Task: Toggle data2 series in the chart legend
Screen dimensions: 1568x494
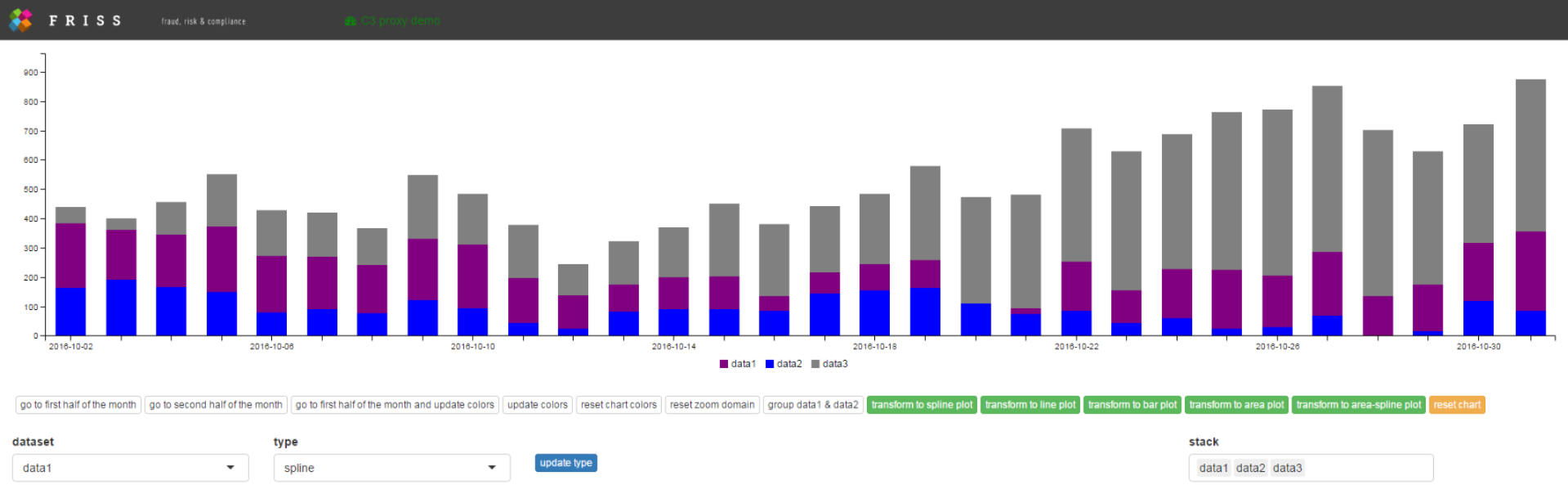Action: (x=784, y=364)
